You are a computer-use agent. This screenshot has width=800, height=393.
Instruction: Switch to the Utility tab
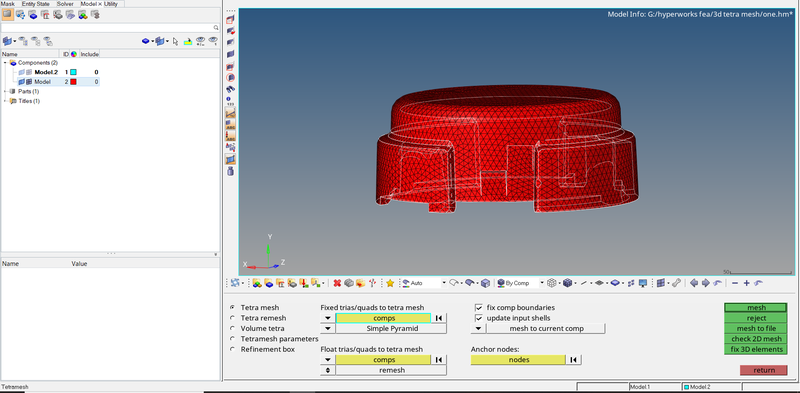click(x=111, y=4)
